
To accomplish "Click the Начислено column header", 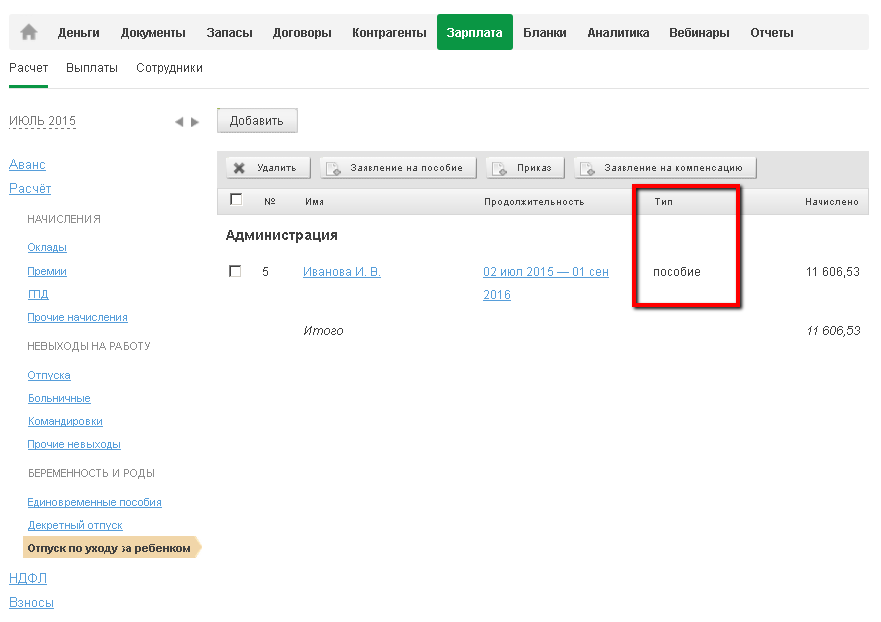I will [832, 202].
